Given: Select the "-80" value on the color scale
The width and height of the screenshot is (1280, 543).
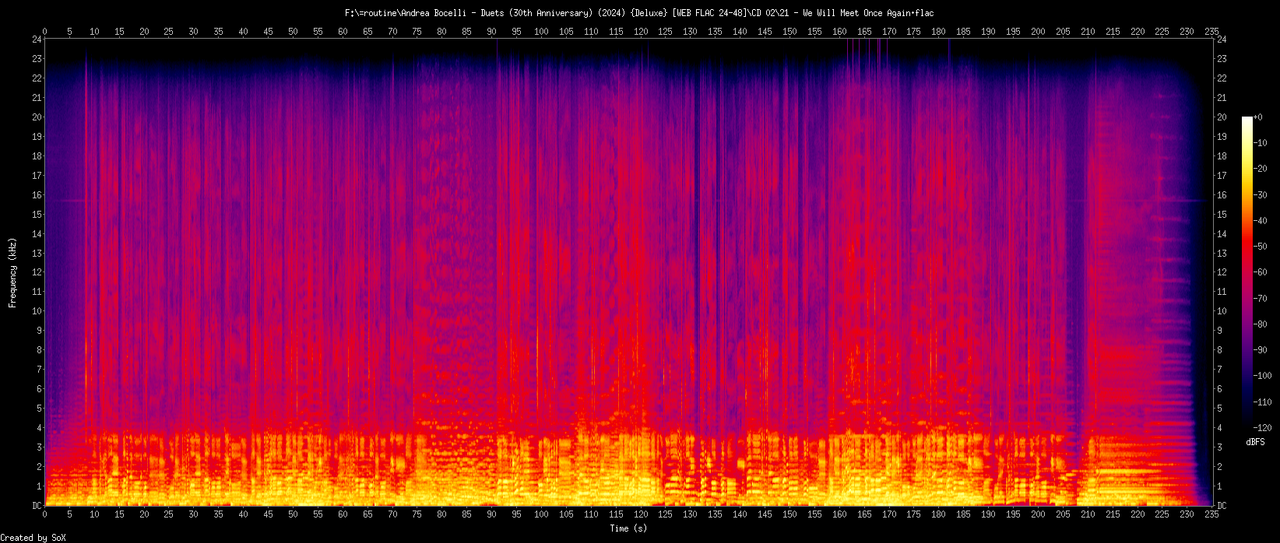Looking at the screenshot, I should point(1261,324).
